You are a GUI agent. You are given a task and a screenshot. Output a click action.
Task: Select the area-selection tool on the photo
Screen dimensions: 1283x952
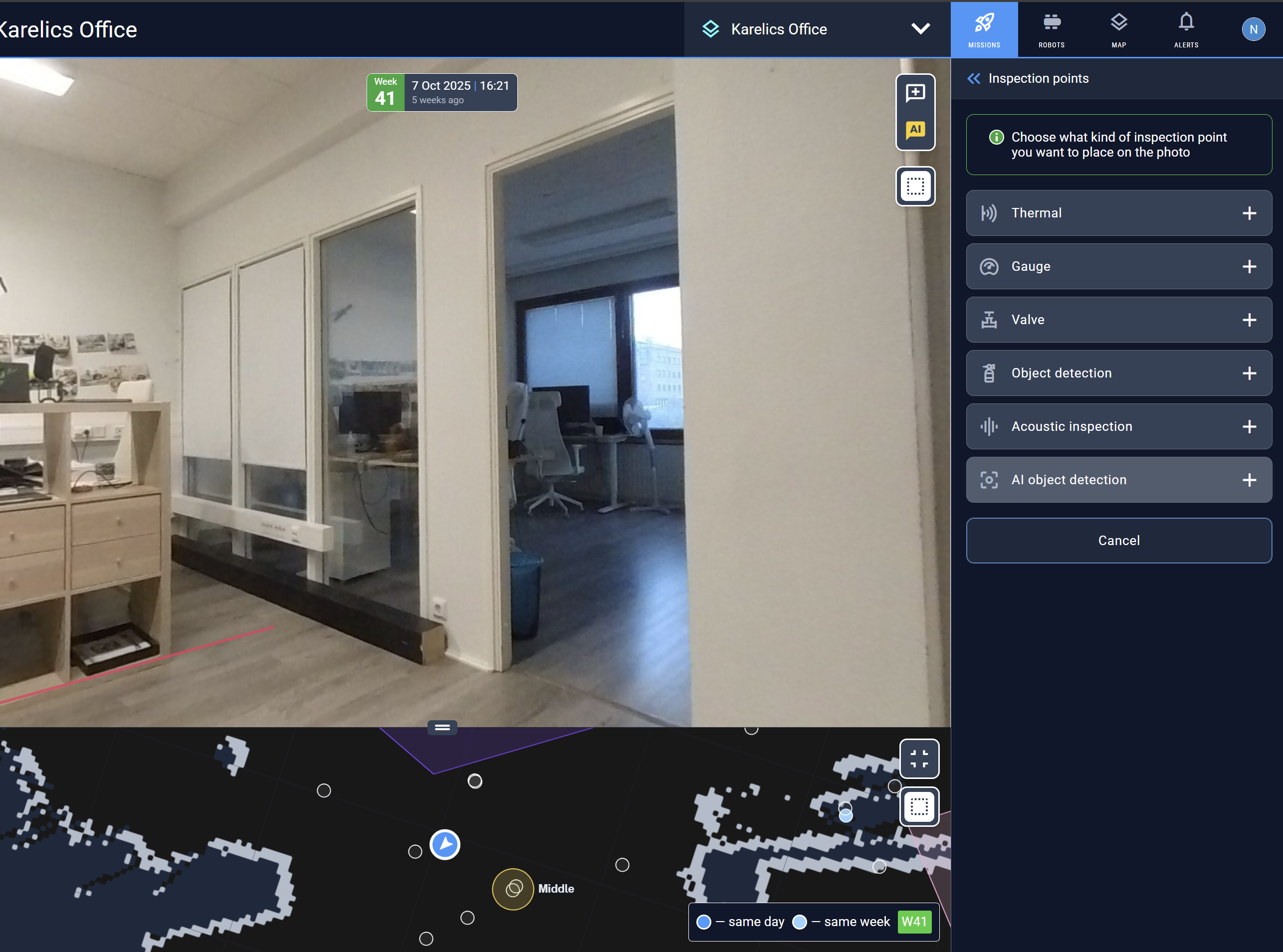click(x=915, y=186)
